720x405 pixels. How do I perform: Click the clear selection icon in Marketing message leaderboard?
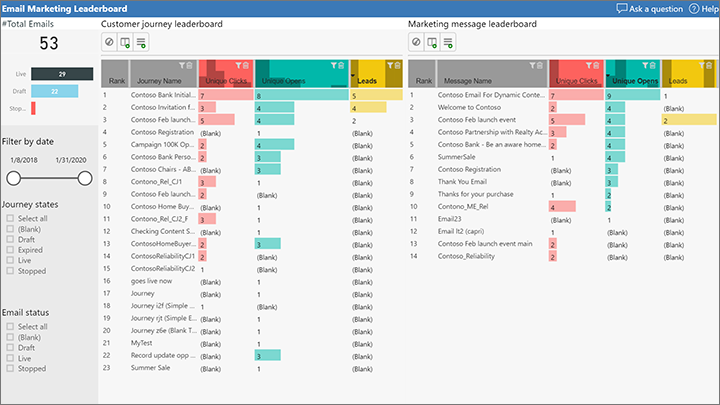point(416,42)
